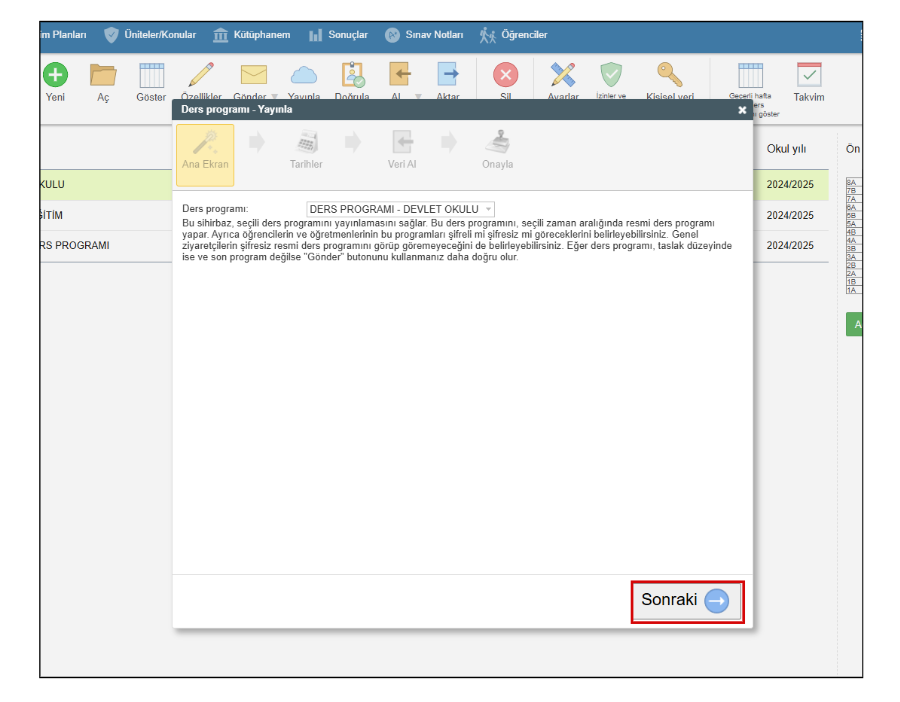The image size is (900, 702).
Task: Open a timetable with the Aç folder icon
Action: coord(103,75)
